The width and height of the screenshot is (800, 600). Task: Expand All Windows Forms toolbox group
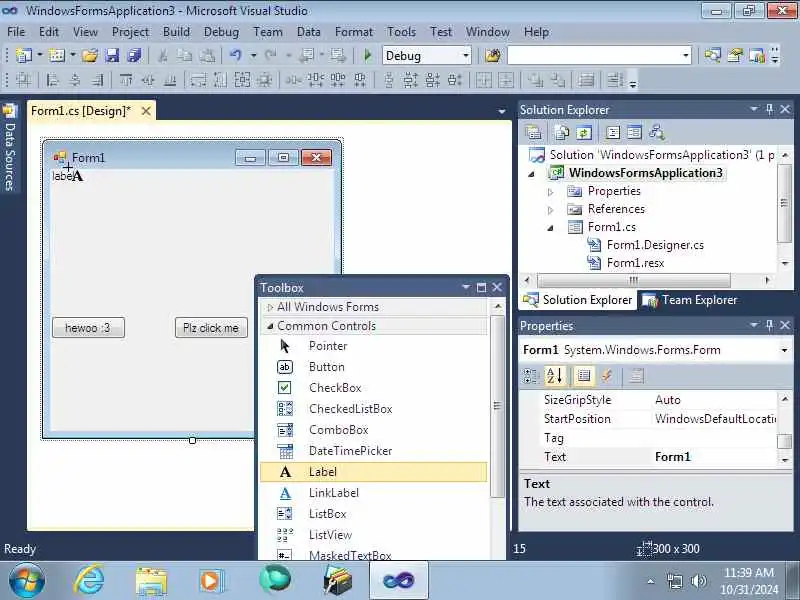270,307
